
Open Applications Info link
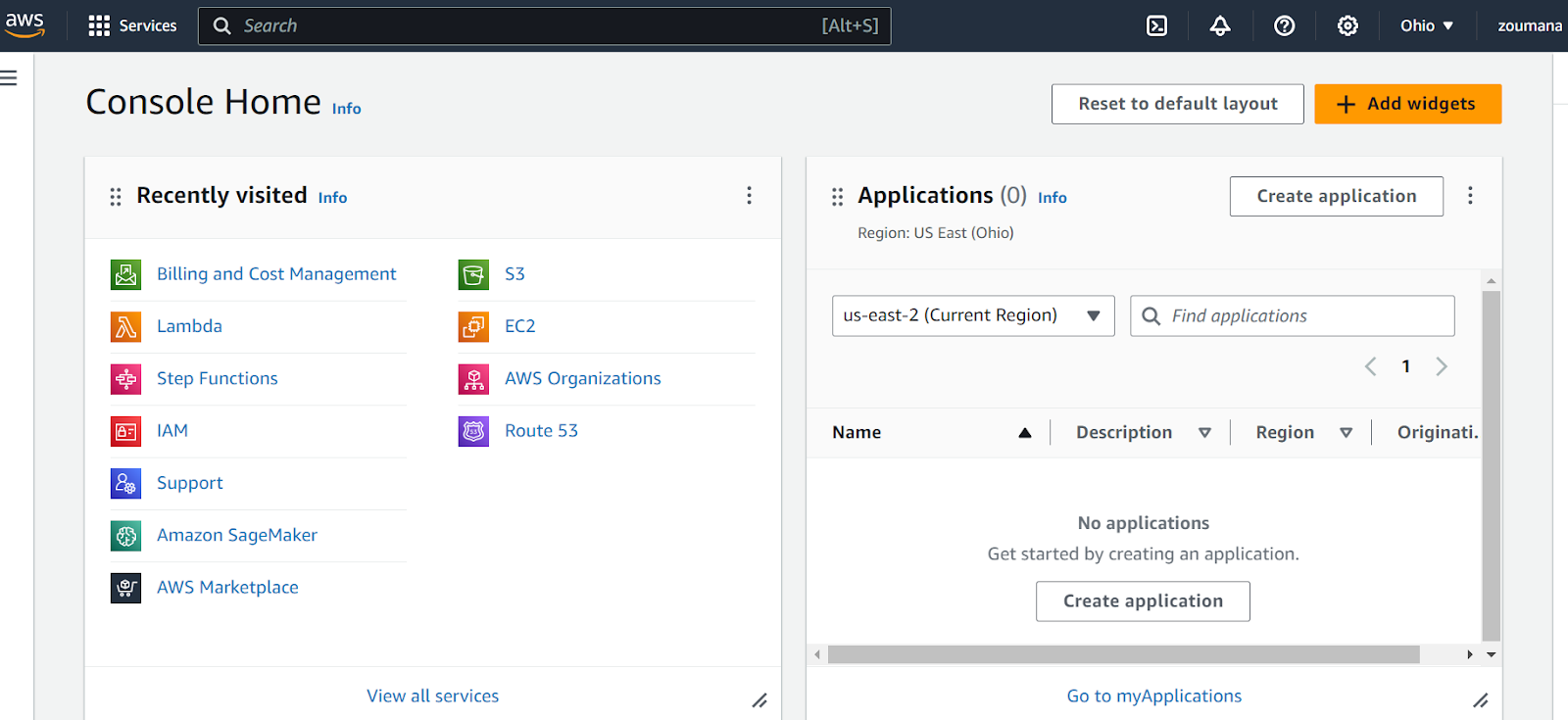[x=1053, y=198]
